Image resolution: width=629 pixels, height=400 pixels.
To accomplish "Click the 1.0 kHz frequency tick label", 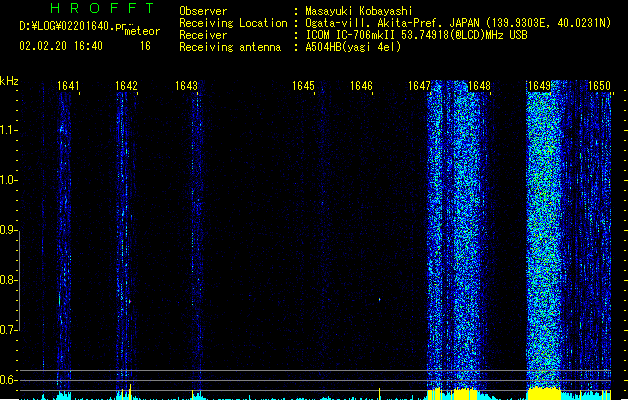I will (x=8, y=180).
